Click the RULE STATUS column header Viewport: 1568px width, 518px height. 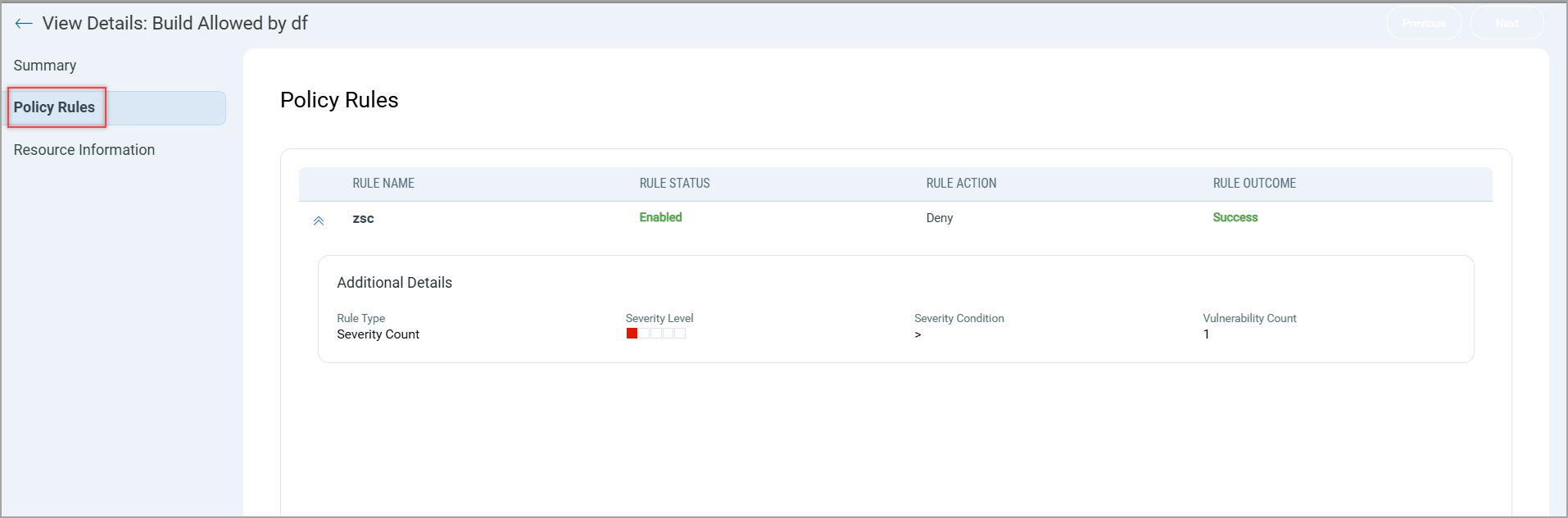click(674, 184)
